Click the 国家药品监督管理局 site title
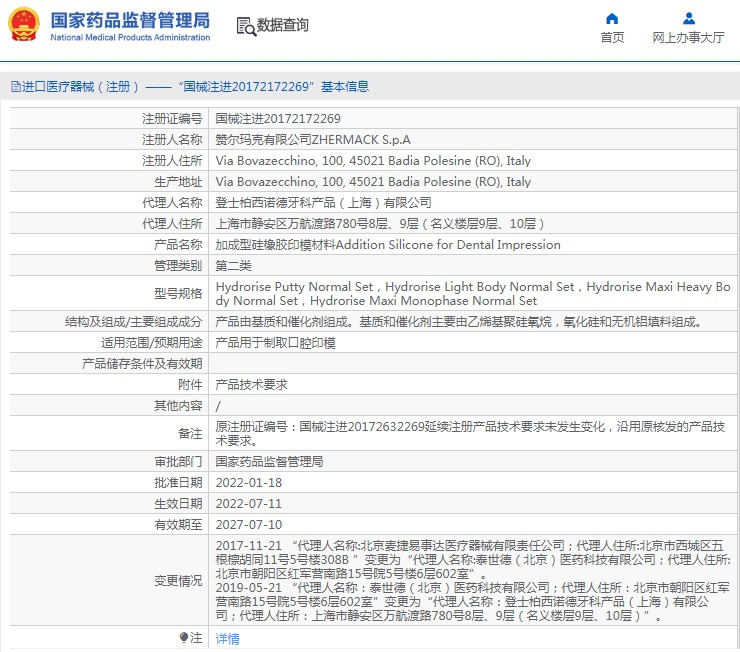740x652 pixels. (x=130, y=20)
